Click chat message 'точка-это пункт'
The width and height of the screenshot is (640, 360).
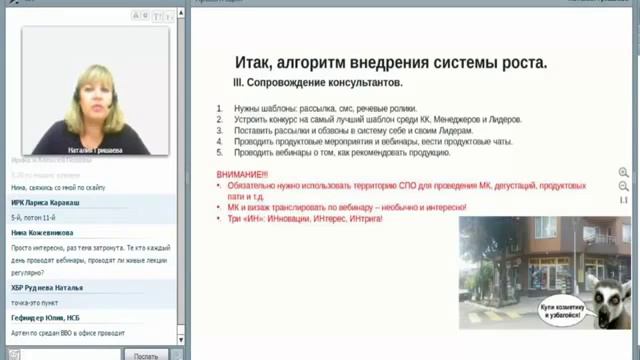(34, 303)
